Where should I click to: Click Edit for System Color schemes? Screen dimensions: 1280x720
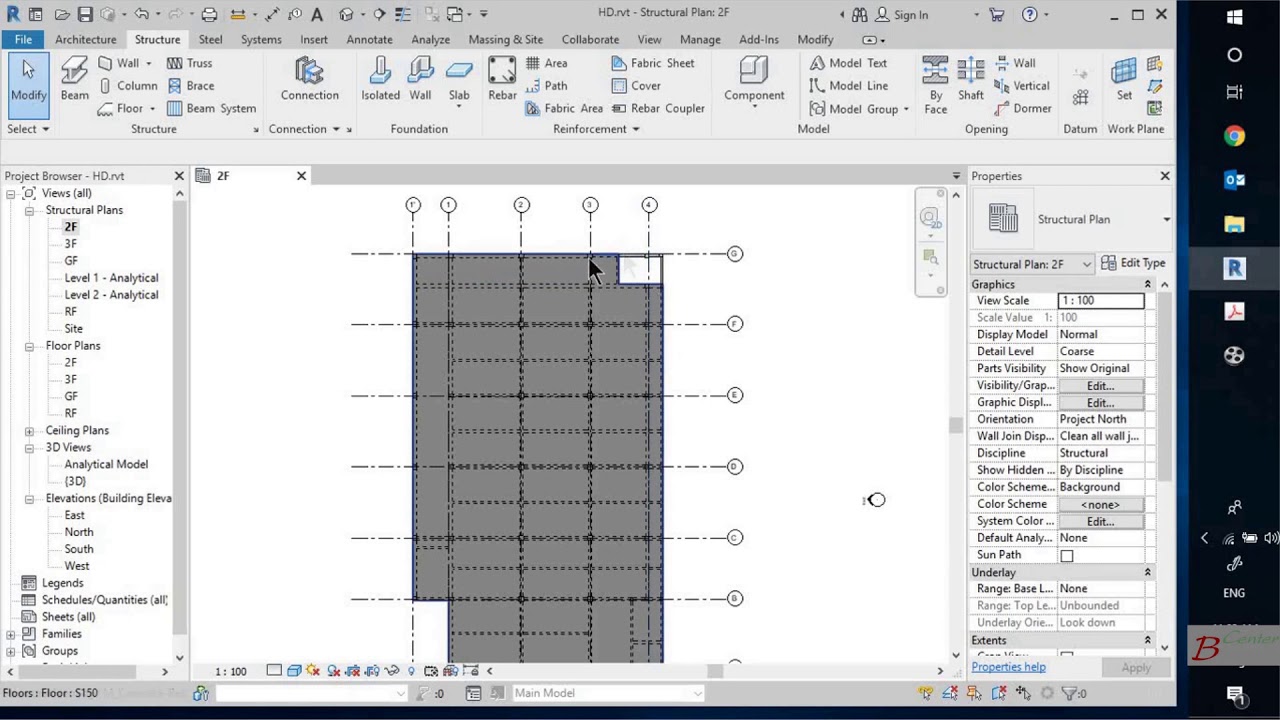(x=1100, y=522)
